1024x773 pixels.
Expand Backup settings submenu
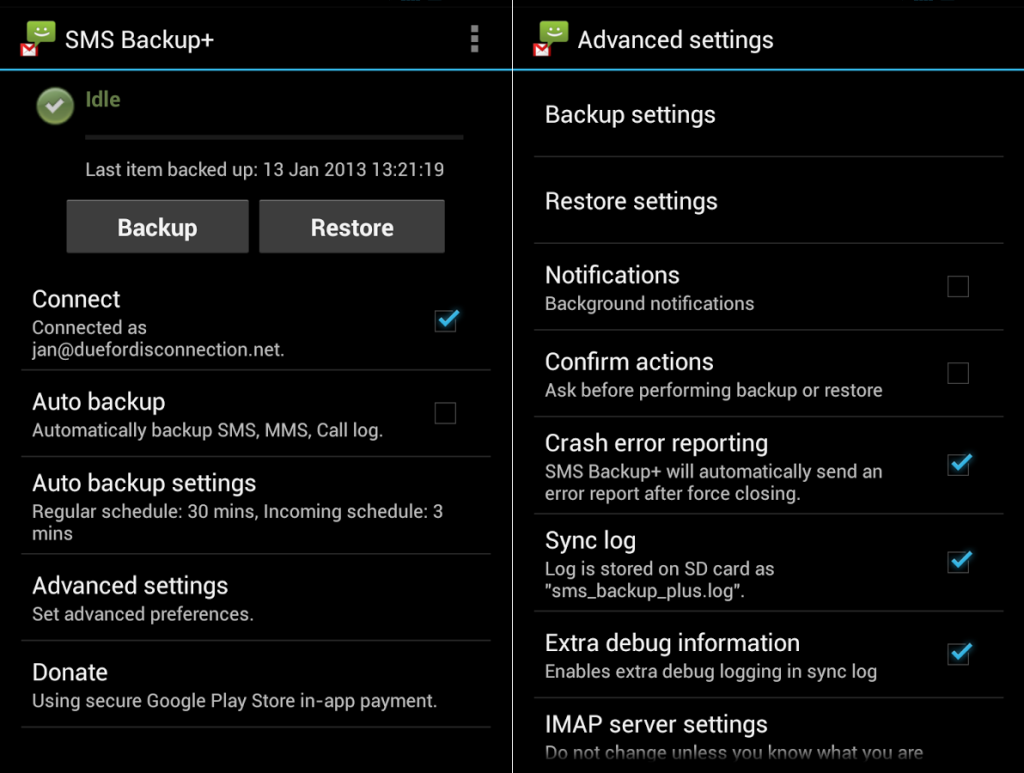click(x=769, y=114)
